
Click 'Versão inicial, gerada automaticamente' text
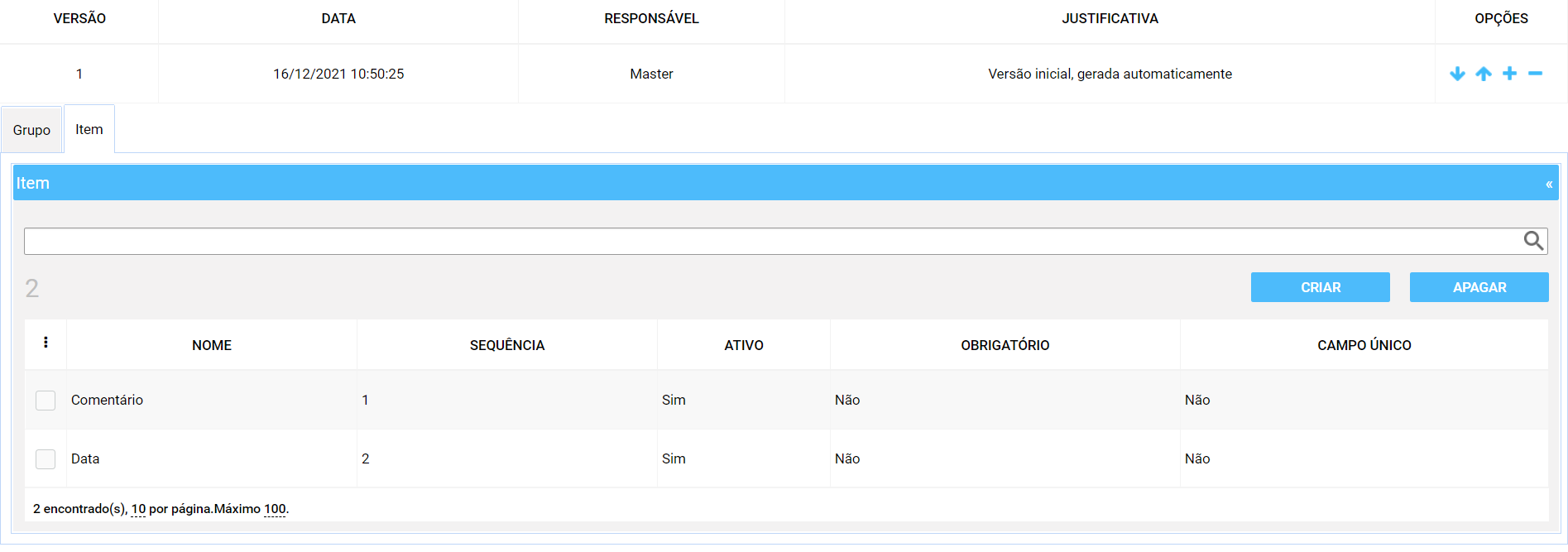[x=1110, y=74]
